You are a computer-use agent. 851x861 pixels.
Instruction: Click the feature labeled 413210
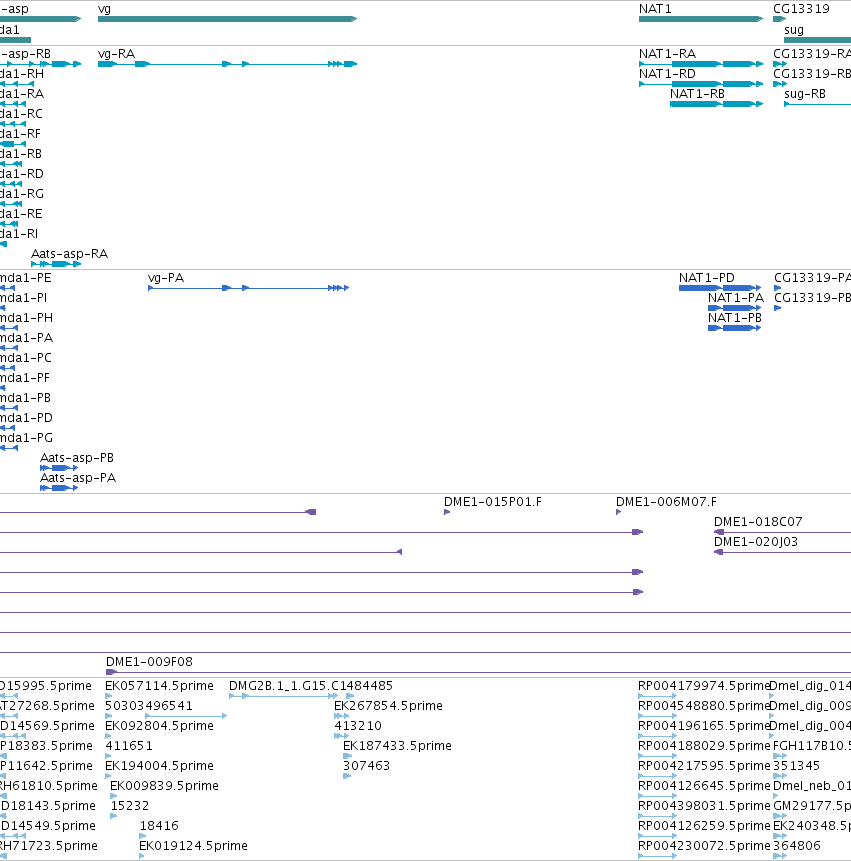(x=357, y=726)
